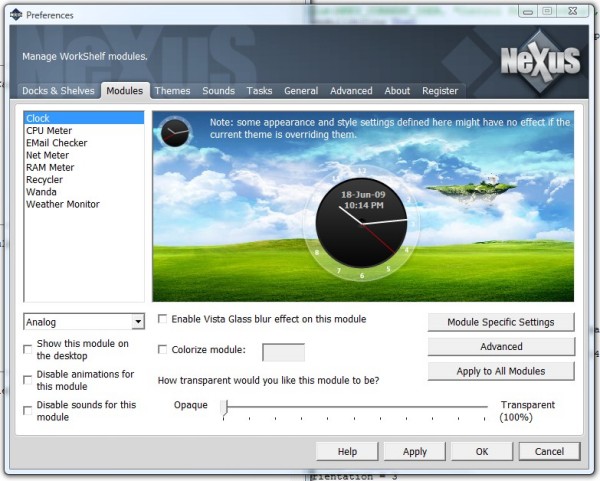Image resolution: width=600 pixels, height=481 pixels.
Task: Enable Vista Glass blur effect checkbox
Action: point(162,319)
